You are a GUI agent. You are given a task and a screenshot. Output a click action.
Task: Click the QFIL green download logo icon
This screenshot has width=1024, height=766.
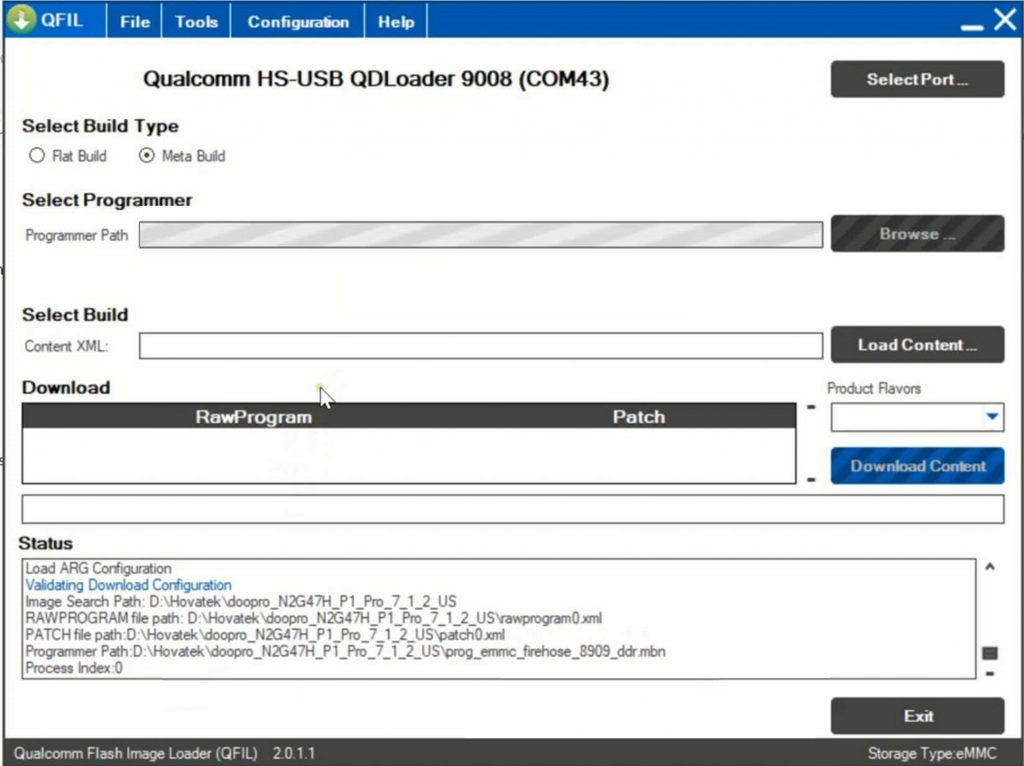(x=21, y=21)
